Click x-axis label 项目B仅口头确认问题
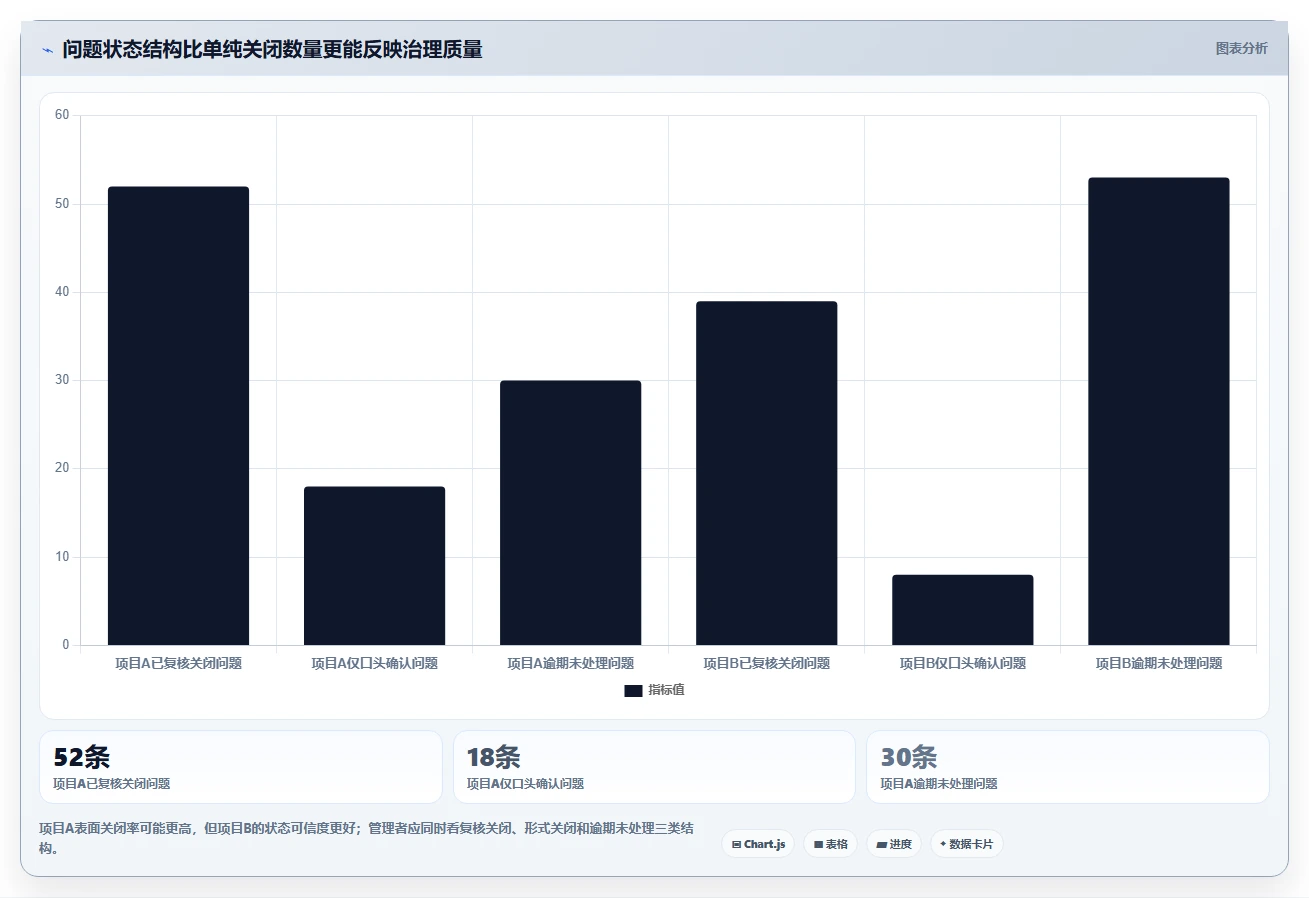The image size is (1309, 898). tap(962, 663)
